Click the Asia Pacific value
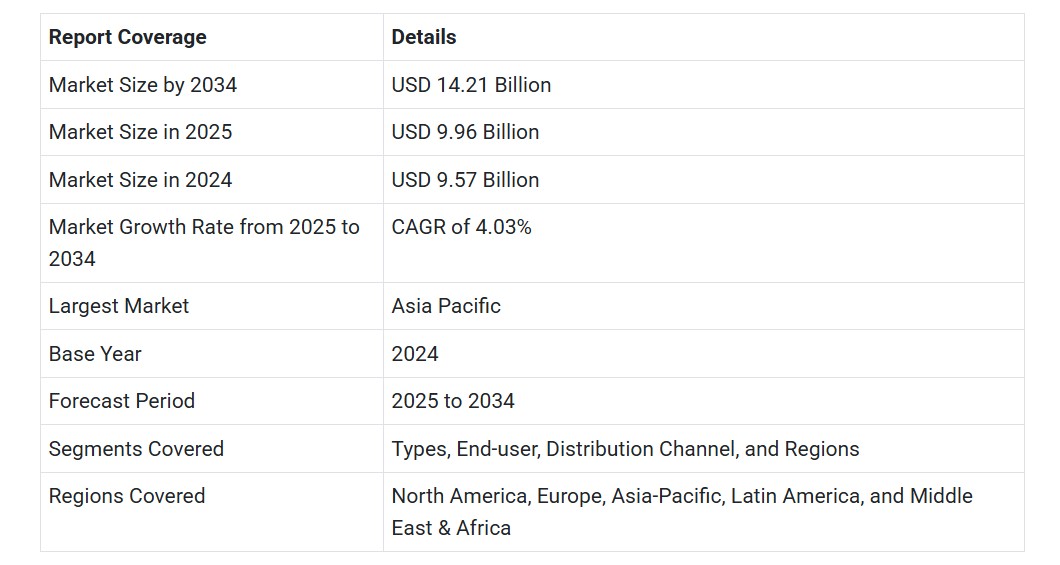1060x565 pixels. tap(446, 306)
